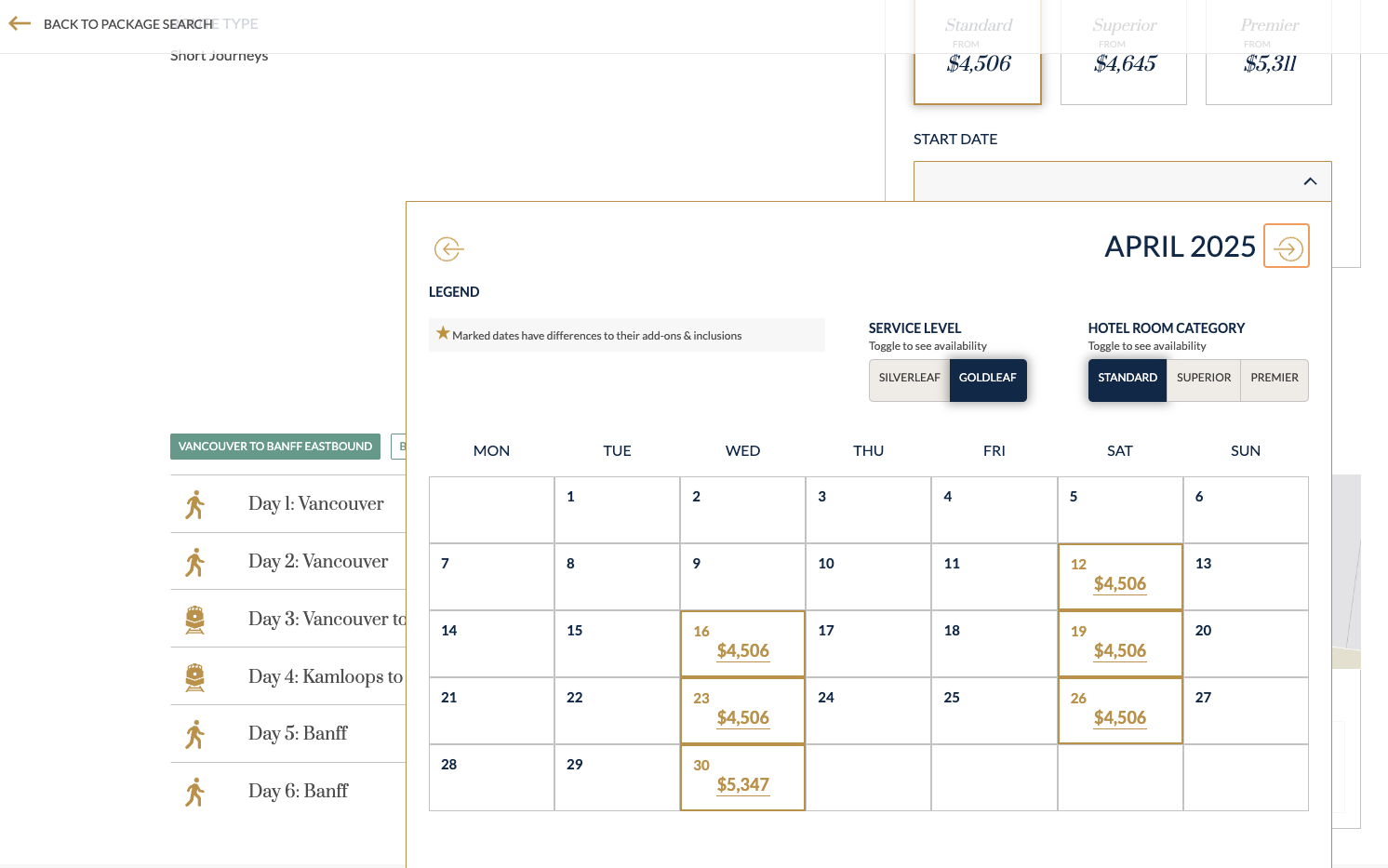1388x868 pixels.
Task: Click the train icon for Day 4 Kamloops
Action: pyautogui.click(x=194, y=676)
